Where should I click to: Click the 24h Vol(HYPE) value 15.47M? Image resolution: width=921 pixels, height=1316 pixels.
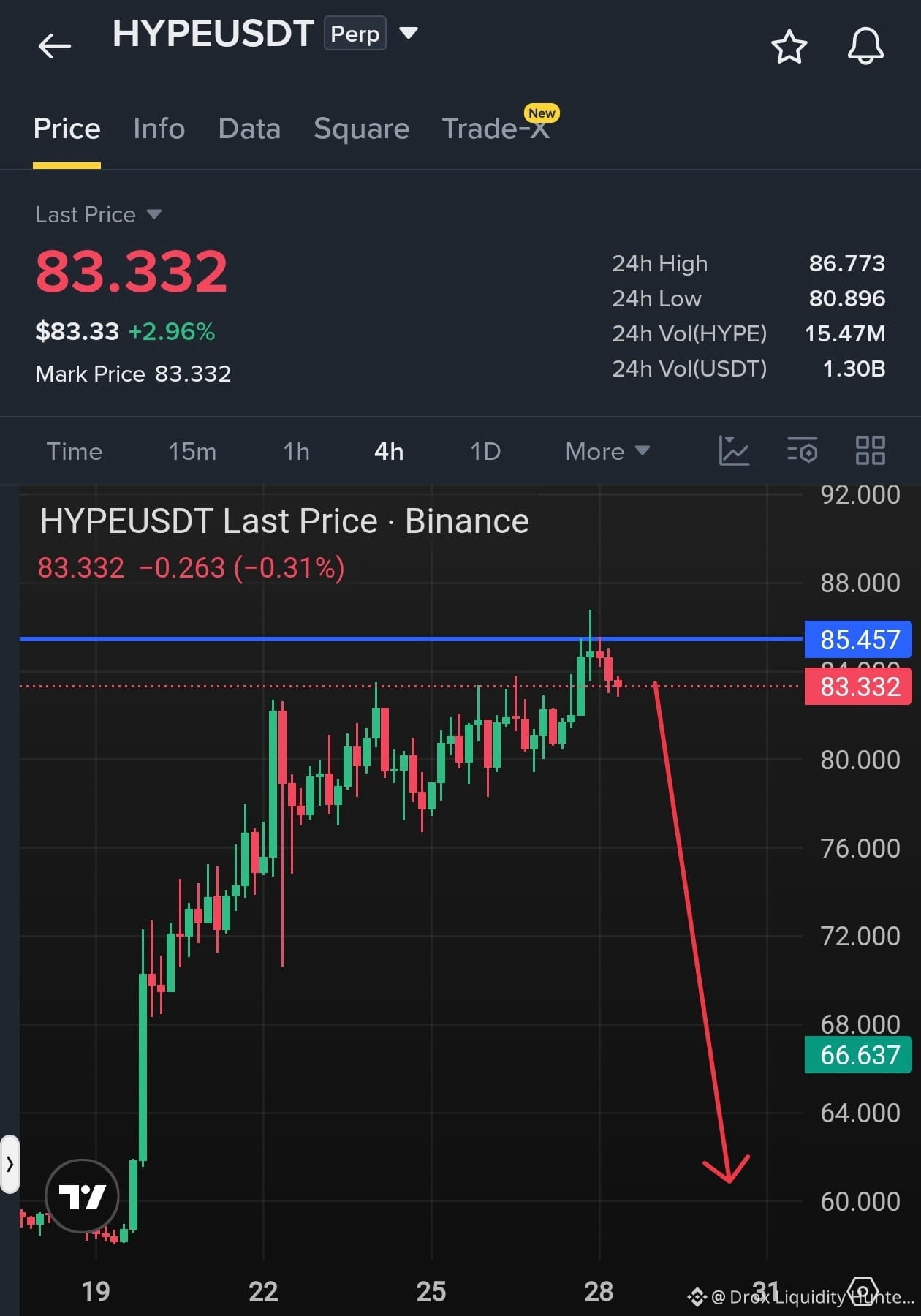coord(845,333)
